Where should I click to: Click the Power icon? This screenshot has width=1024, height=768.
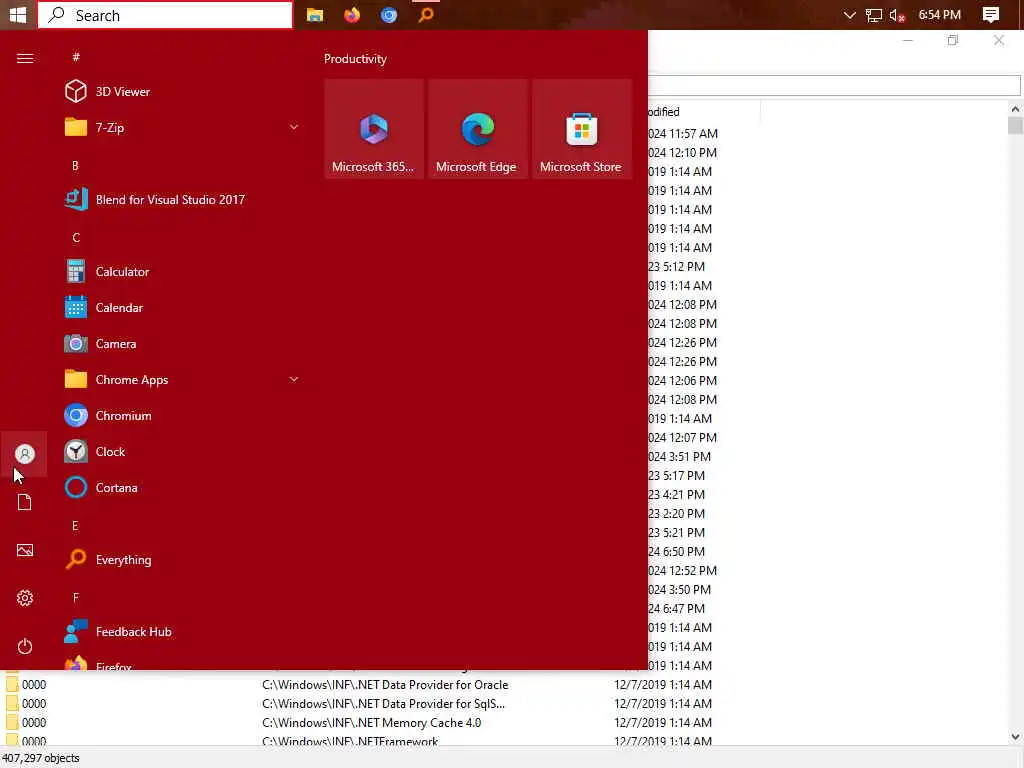click(25, 647)
